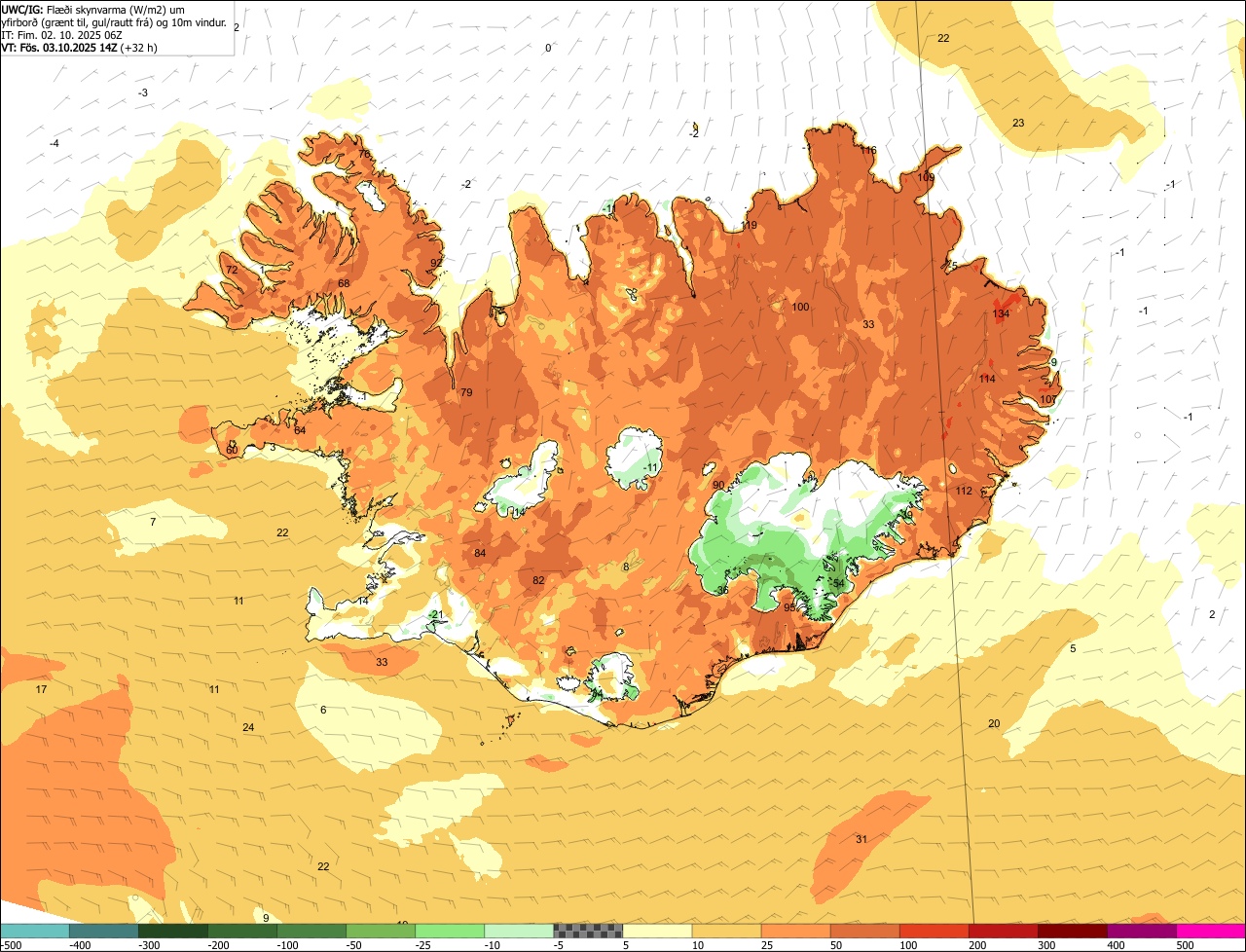Click the 'VT: Fös. 03.10.2025 14Z' line

pos(79,47)
